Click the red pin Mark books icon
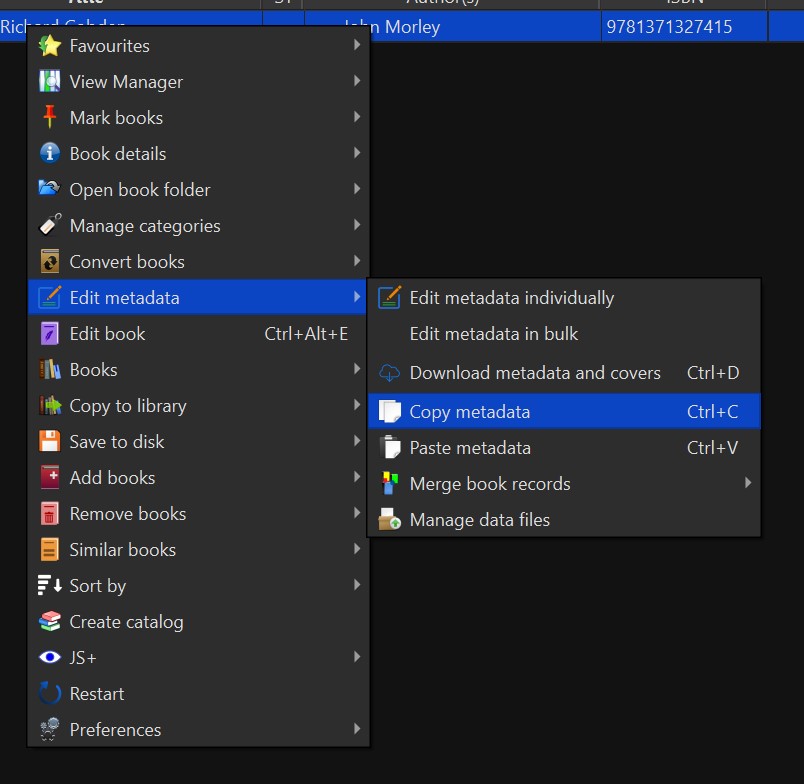The width and height of the screenshot is (804, 784). [x=49, y=118]
